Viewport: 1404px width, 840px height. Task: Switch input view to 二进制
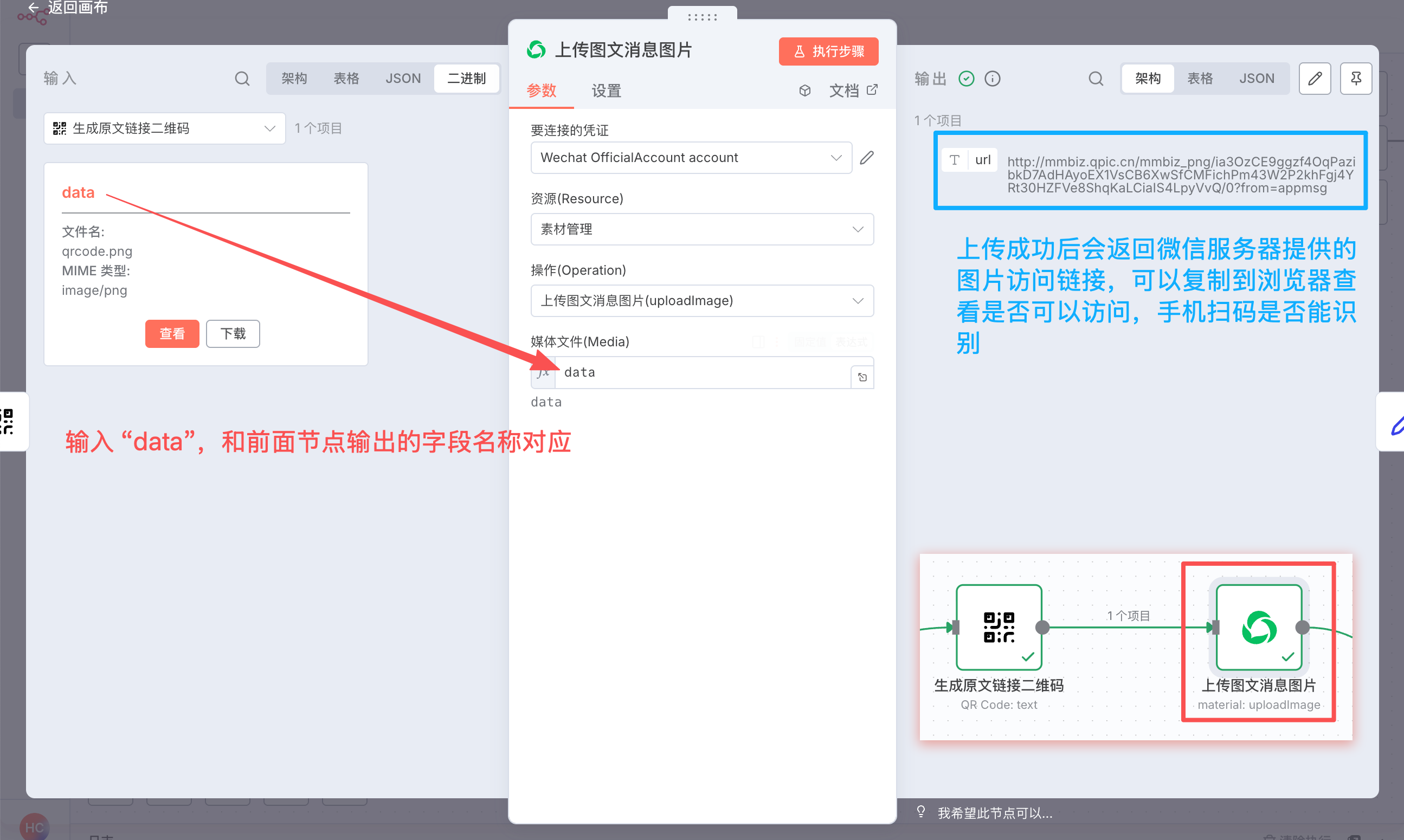coord(467,78)
